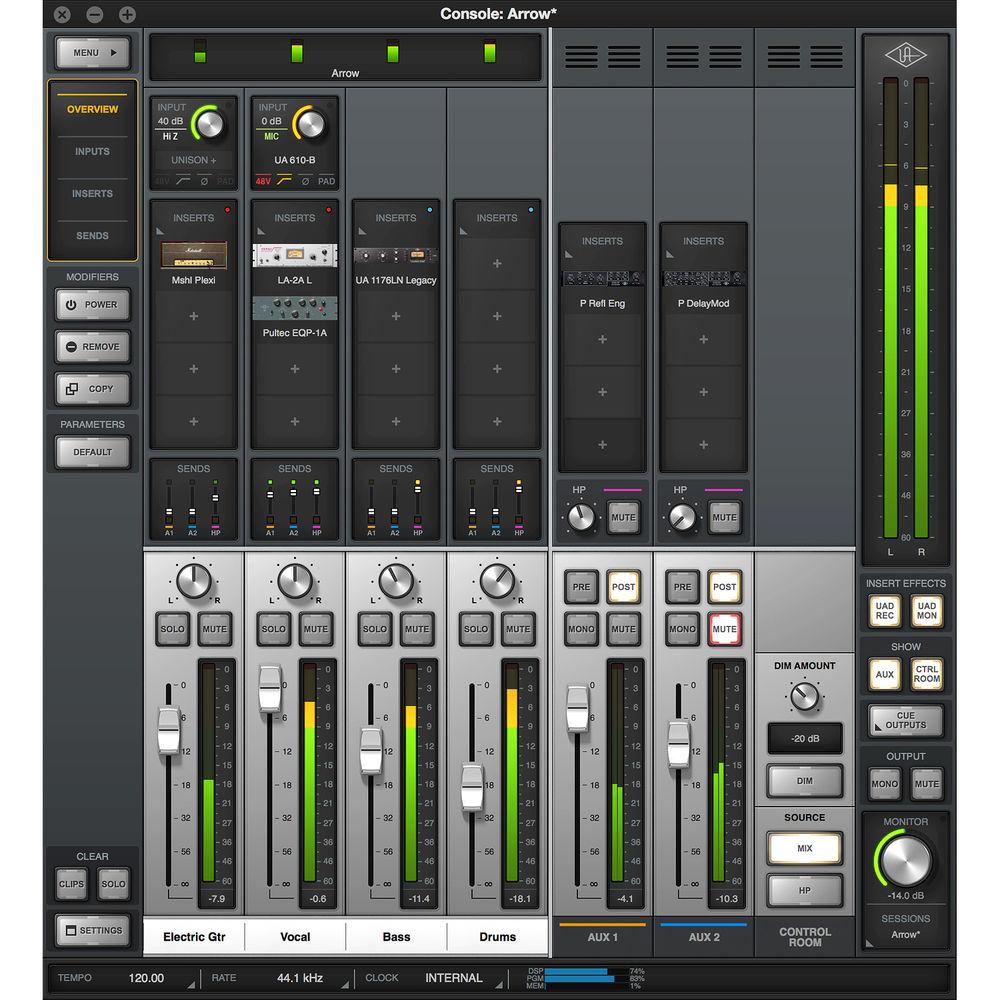
Task: Solo the Bass channel
Action: click(x=374, y=629)
